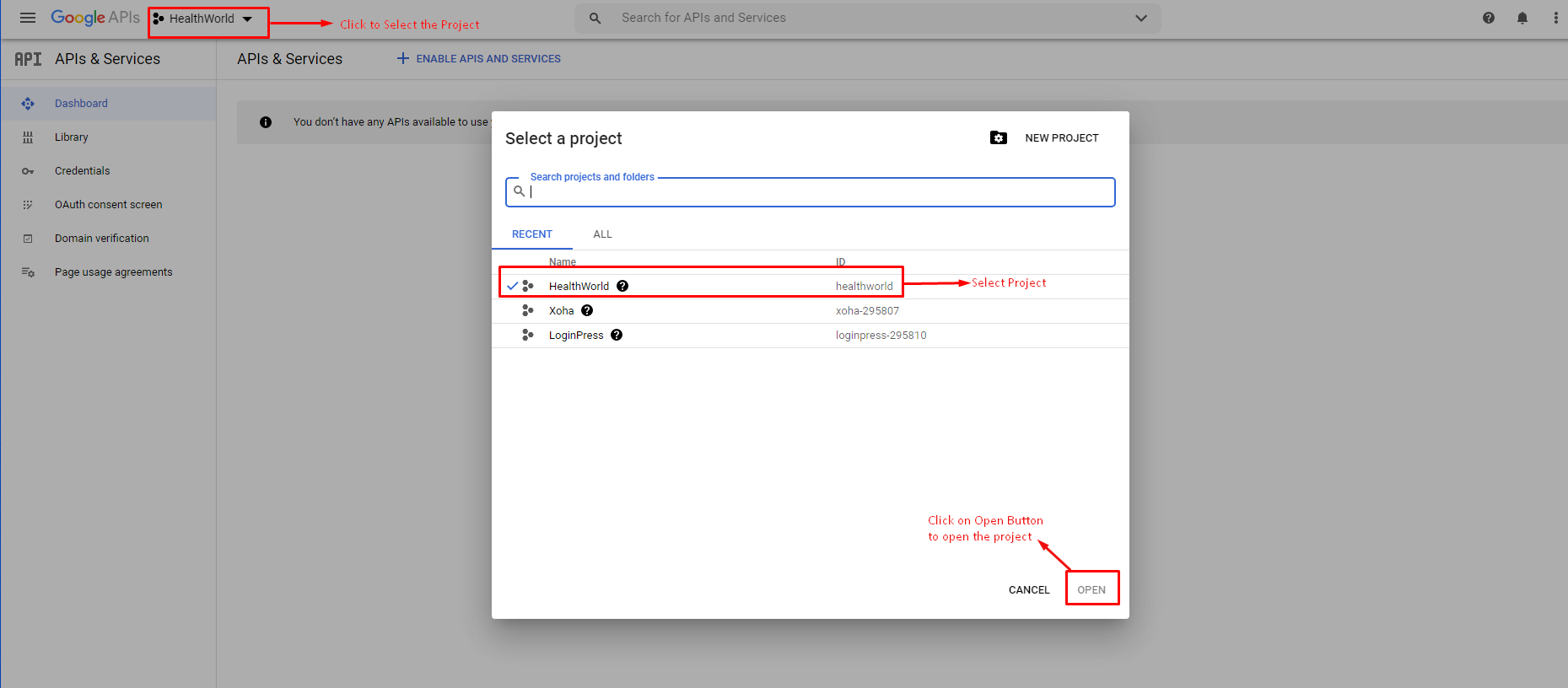Image resolution: width=1568 pixels, height=688 pixels.
Task: Click the CANCEL button
Action: pyautogui.click(x=1029, y=589)
